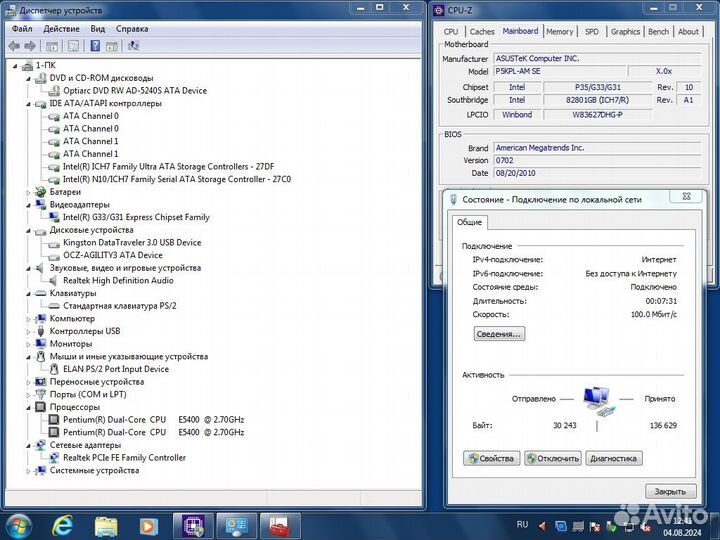Click the W83627DHG-P LPCIO value in CPU-Z
Viewport: 720px width, 540px height.
coord(597,115)
